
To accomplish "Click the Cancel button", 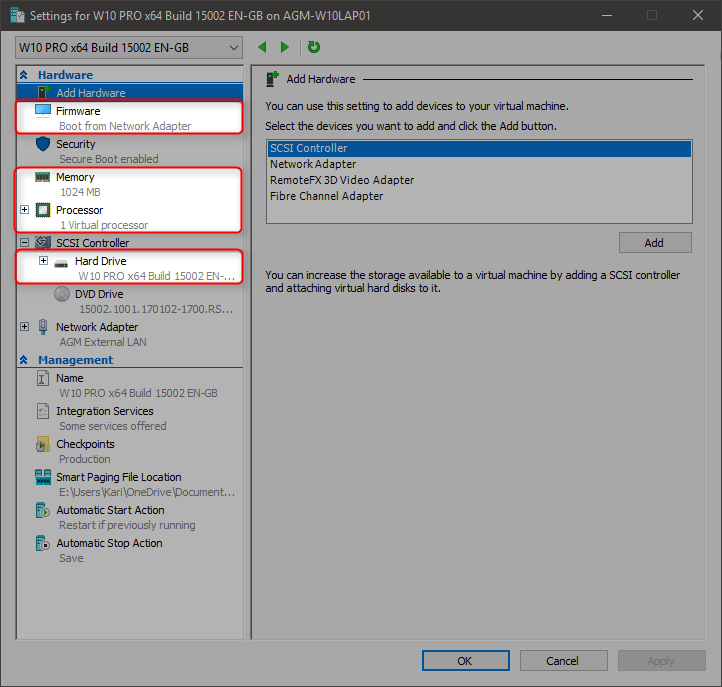I will [x=563, y=661].
